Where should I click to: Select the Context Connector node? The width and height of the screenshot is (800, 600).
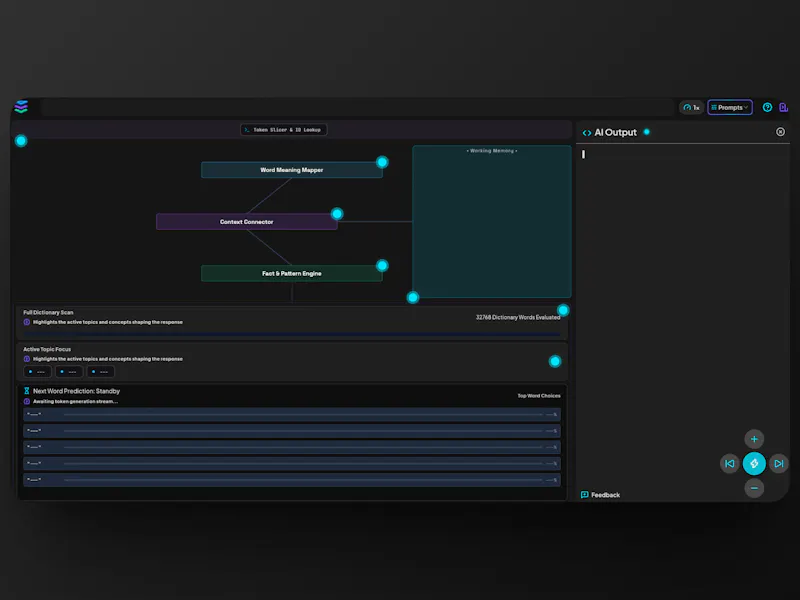(x=246, y=222)
